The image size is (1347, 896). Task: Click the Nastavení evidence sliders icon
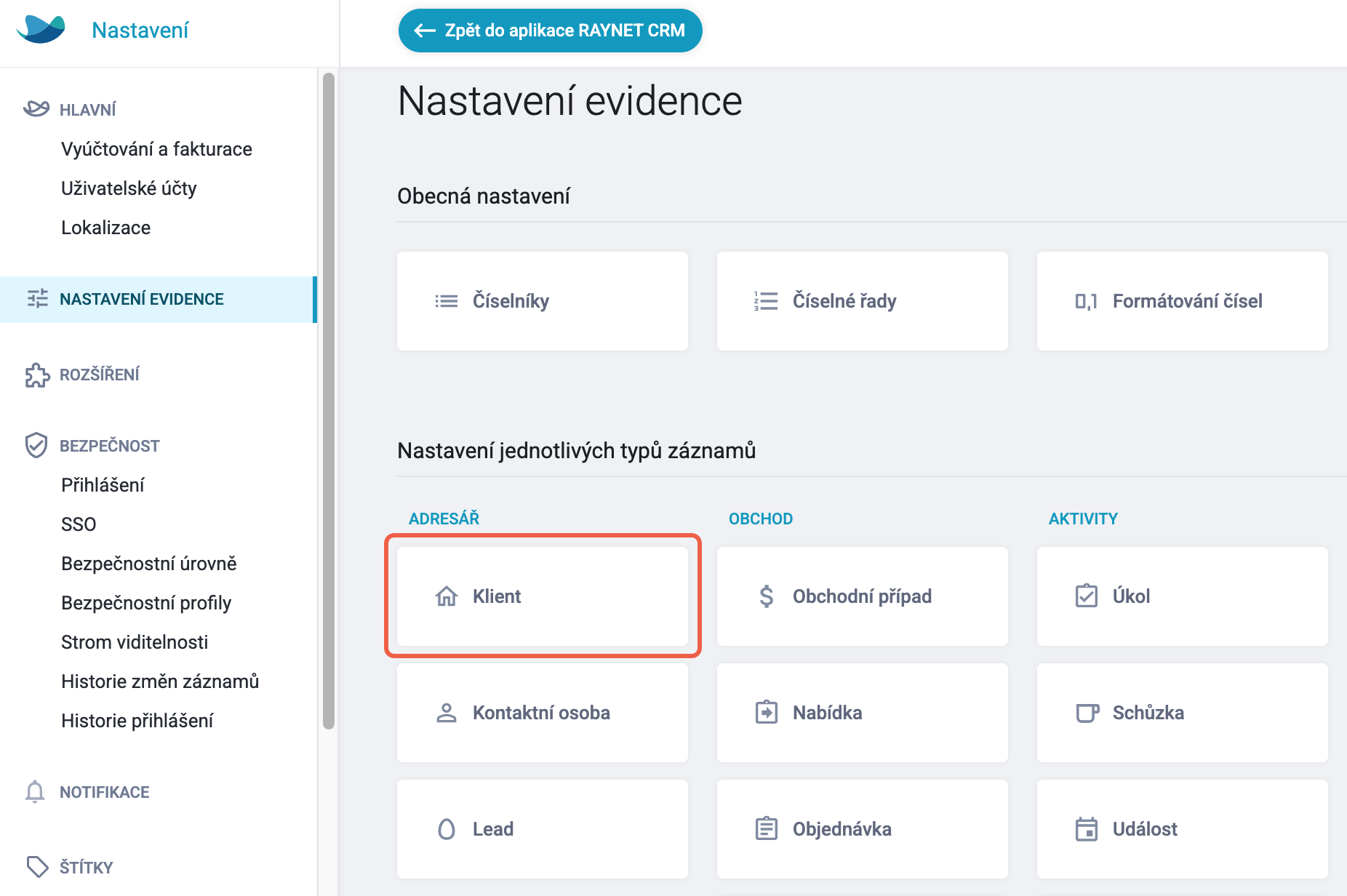point(38,299)
